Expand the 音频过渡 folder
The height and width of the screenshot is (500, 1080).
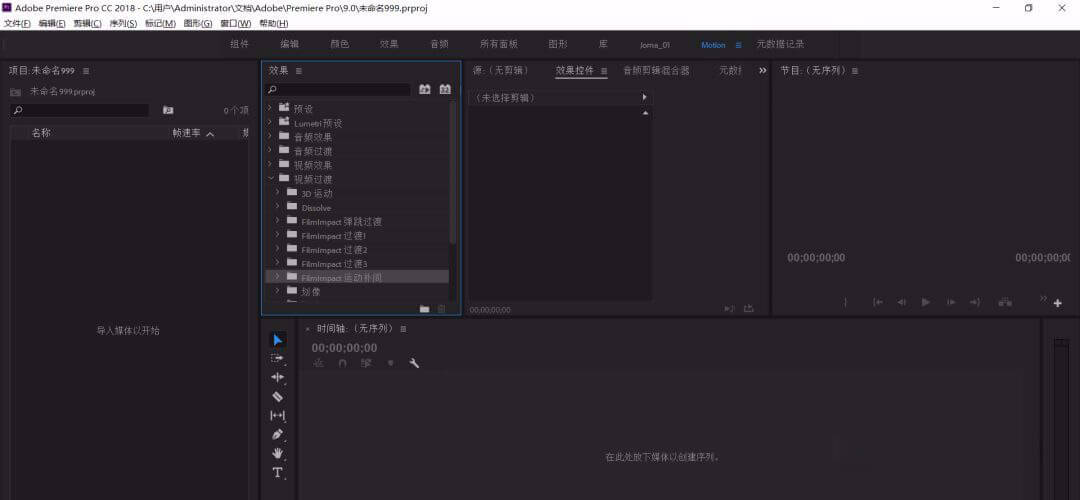pos(270,150)
